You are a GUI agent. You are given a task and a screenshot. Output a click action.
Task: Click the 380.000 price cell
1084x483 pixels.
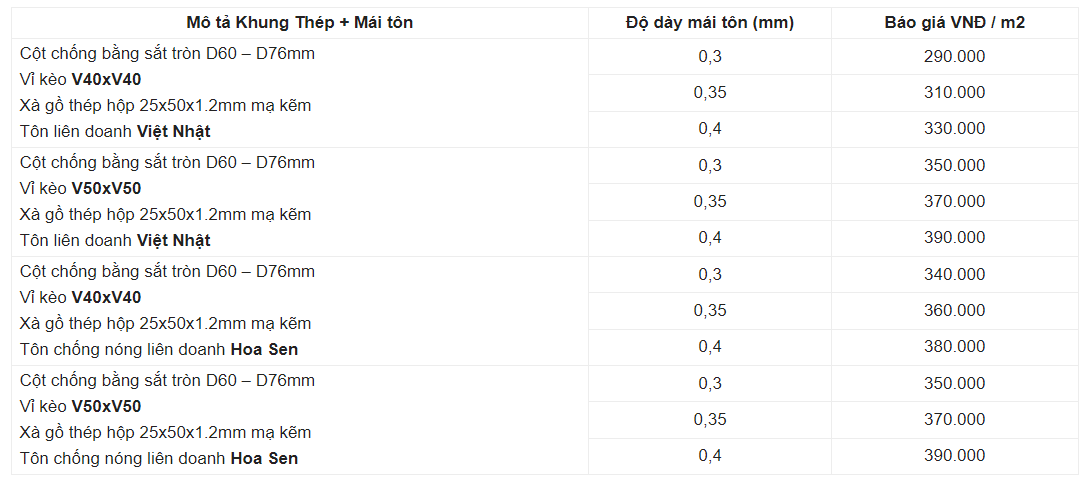click(x=954, y=346)
